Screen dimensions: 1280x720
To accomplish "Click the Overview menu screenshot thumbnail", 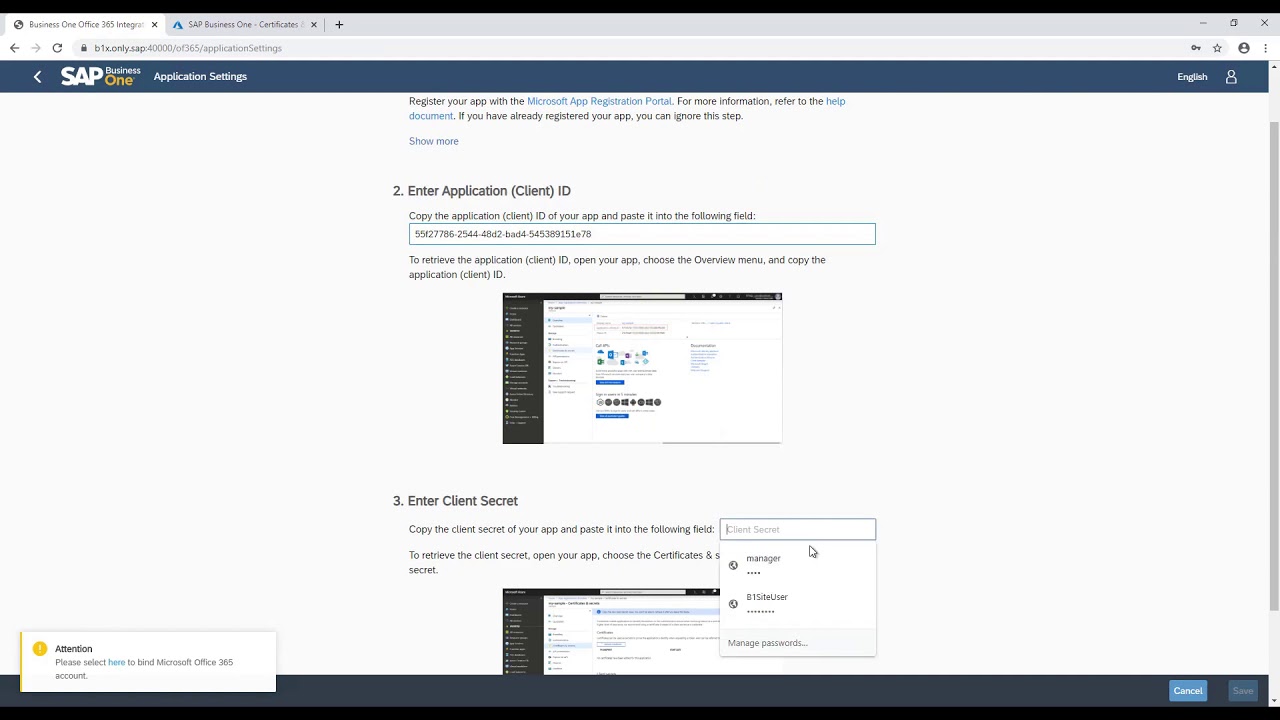I will 642,368.
